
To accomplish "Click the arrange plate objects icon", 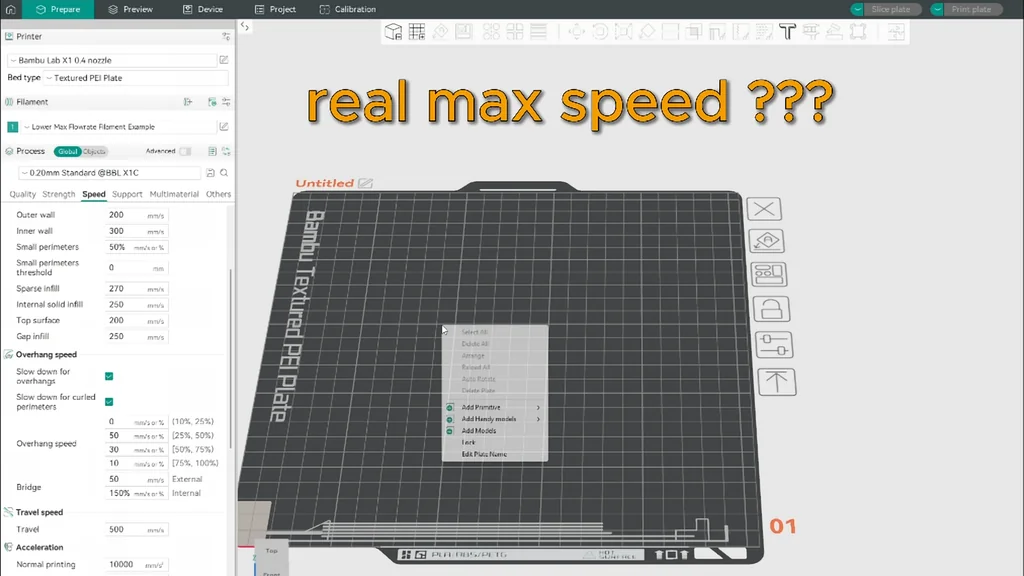I will (x=769, y=274).
